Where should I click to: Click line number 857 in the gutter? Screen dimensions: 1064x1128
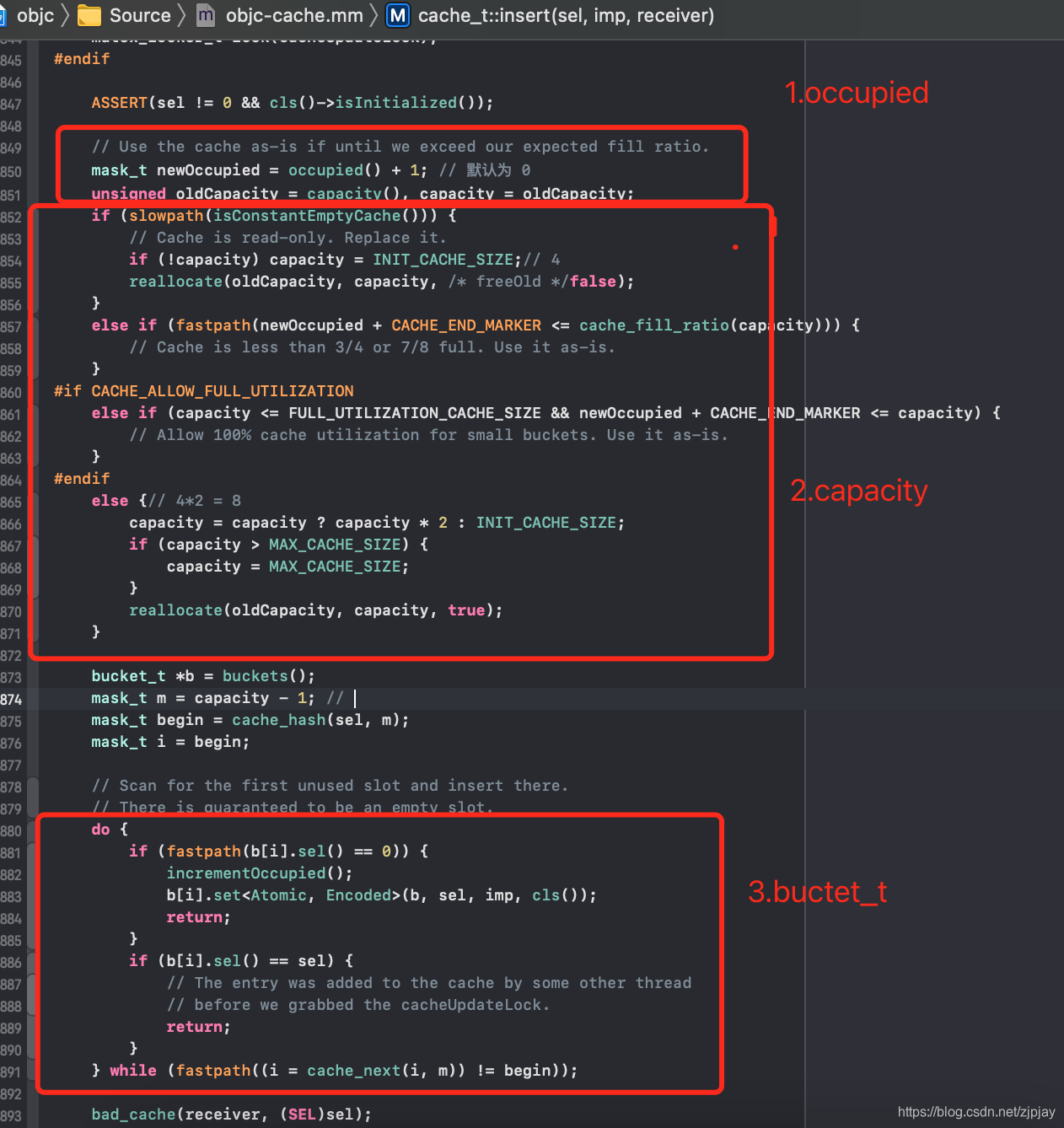11,327
